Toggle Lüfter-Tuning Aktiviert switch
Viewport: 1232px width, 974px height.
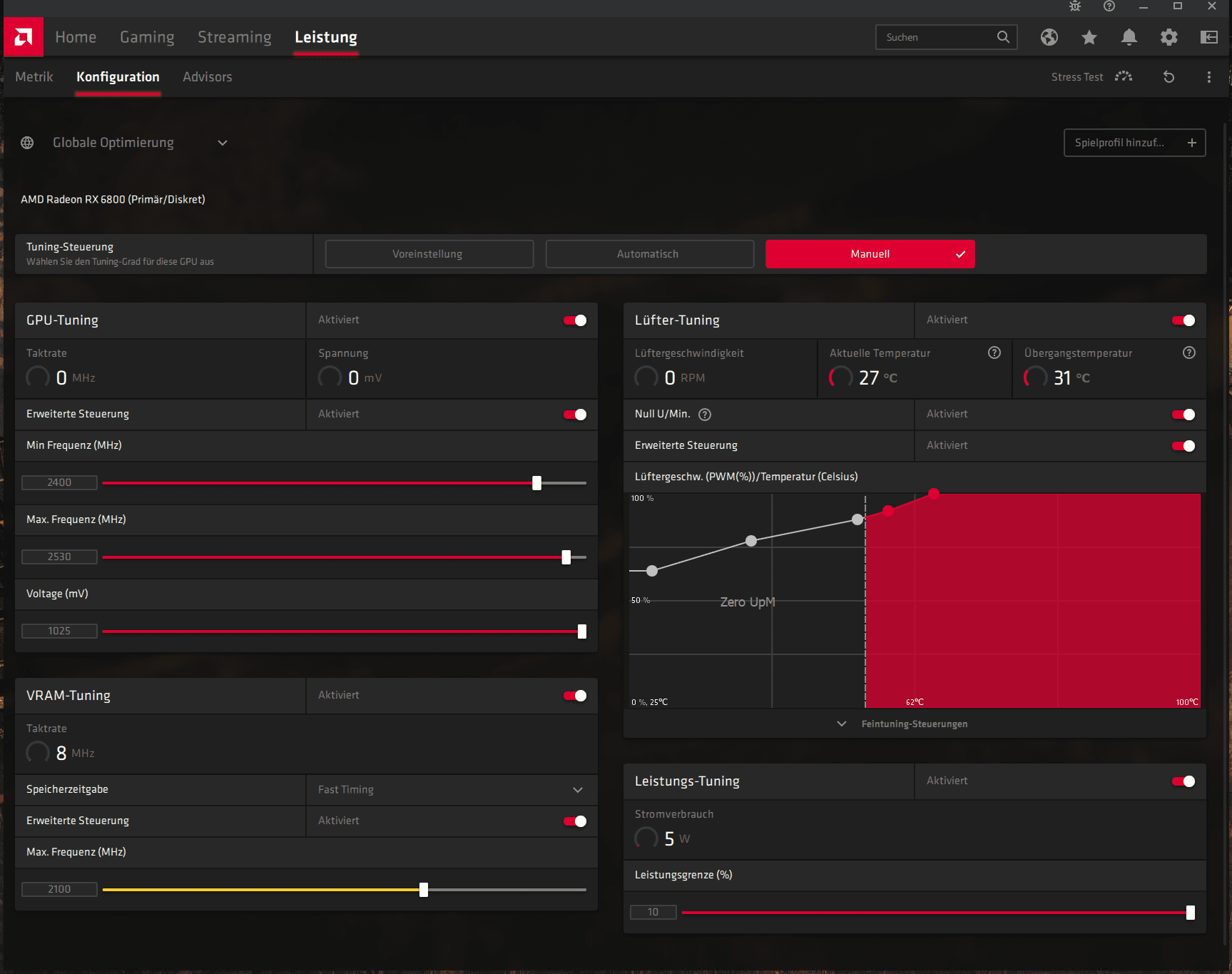pyautogui.click(x=1183, y=320)
